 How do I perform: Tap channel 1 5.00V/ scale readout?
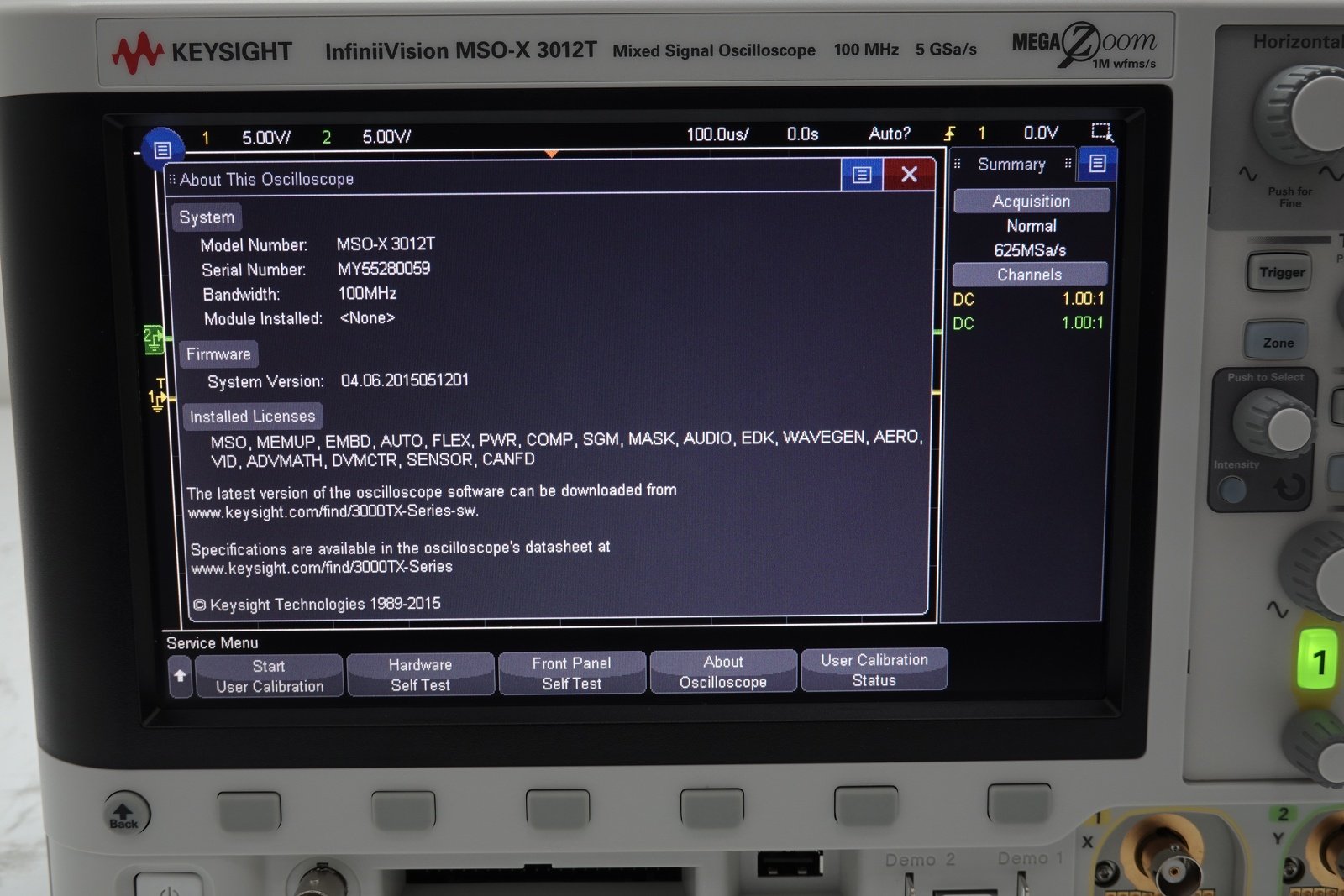click(x=266, y=138)
